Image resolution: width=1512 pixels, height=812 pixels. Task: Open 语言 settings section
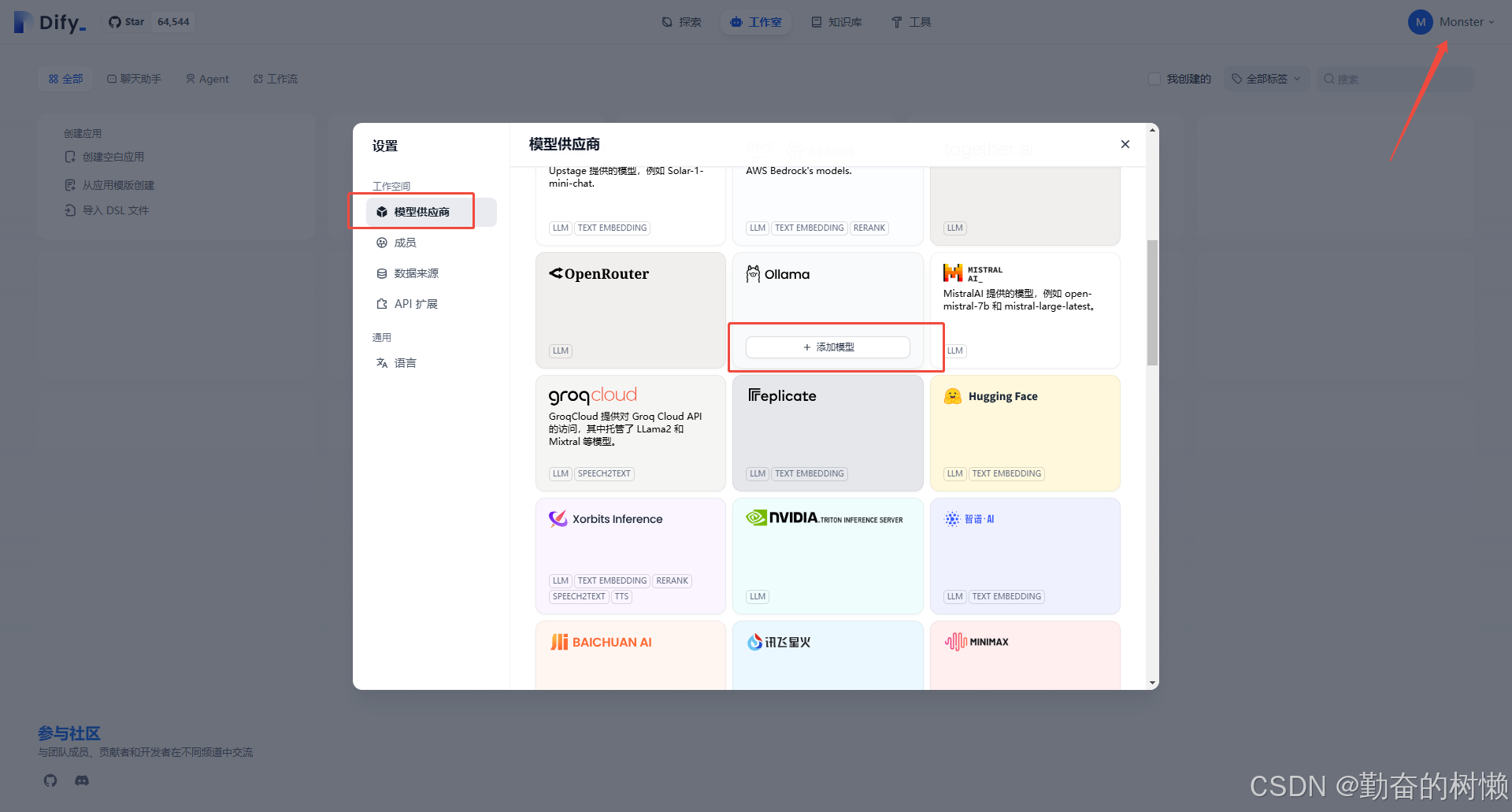coord(431,363)
